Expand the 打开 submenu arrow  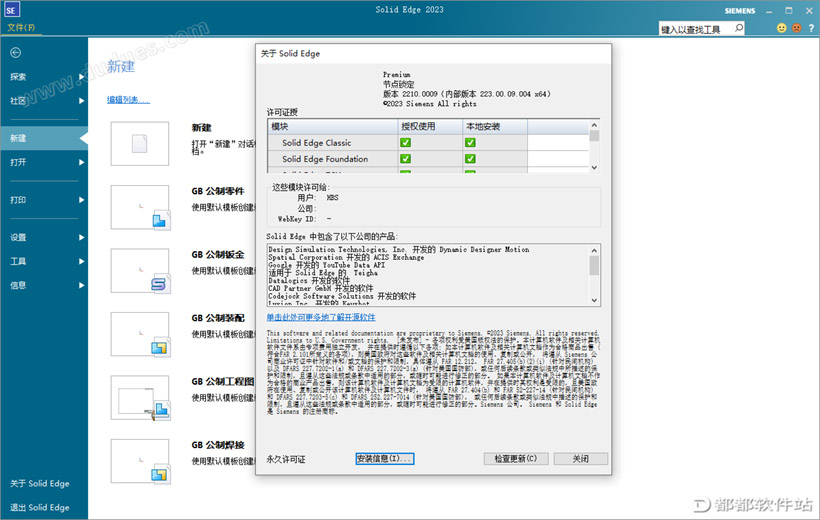tap(81, 162)
